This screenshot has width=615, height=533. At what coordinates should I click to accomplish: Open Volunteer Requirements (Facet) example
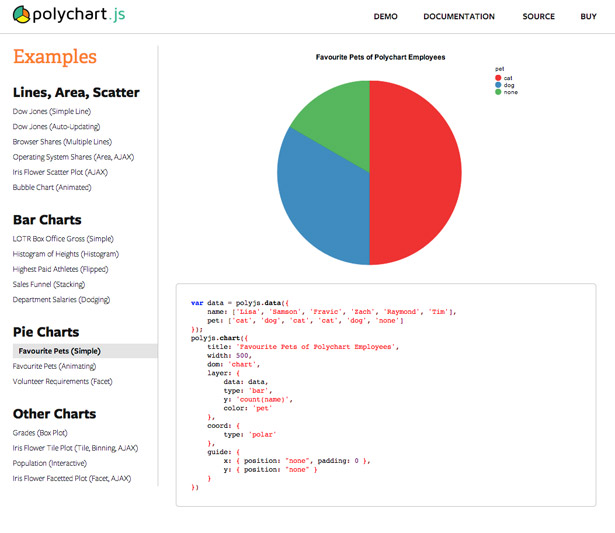(x=62, y=382)
